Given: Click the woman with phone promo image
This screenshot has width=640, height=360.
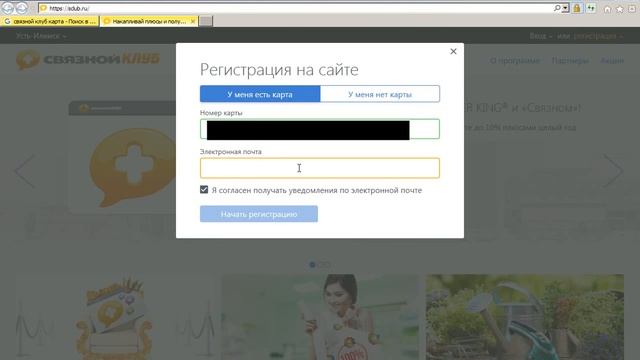Looking at the screenshot, I should coord(320,317).
